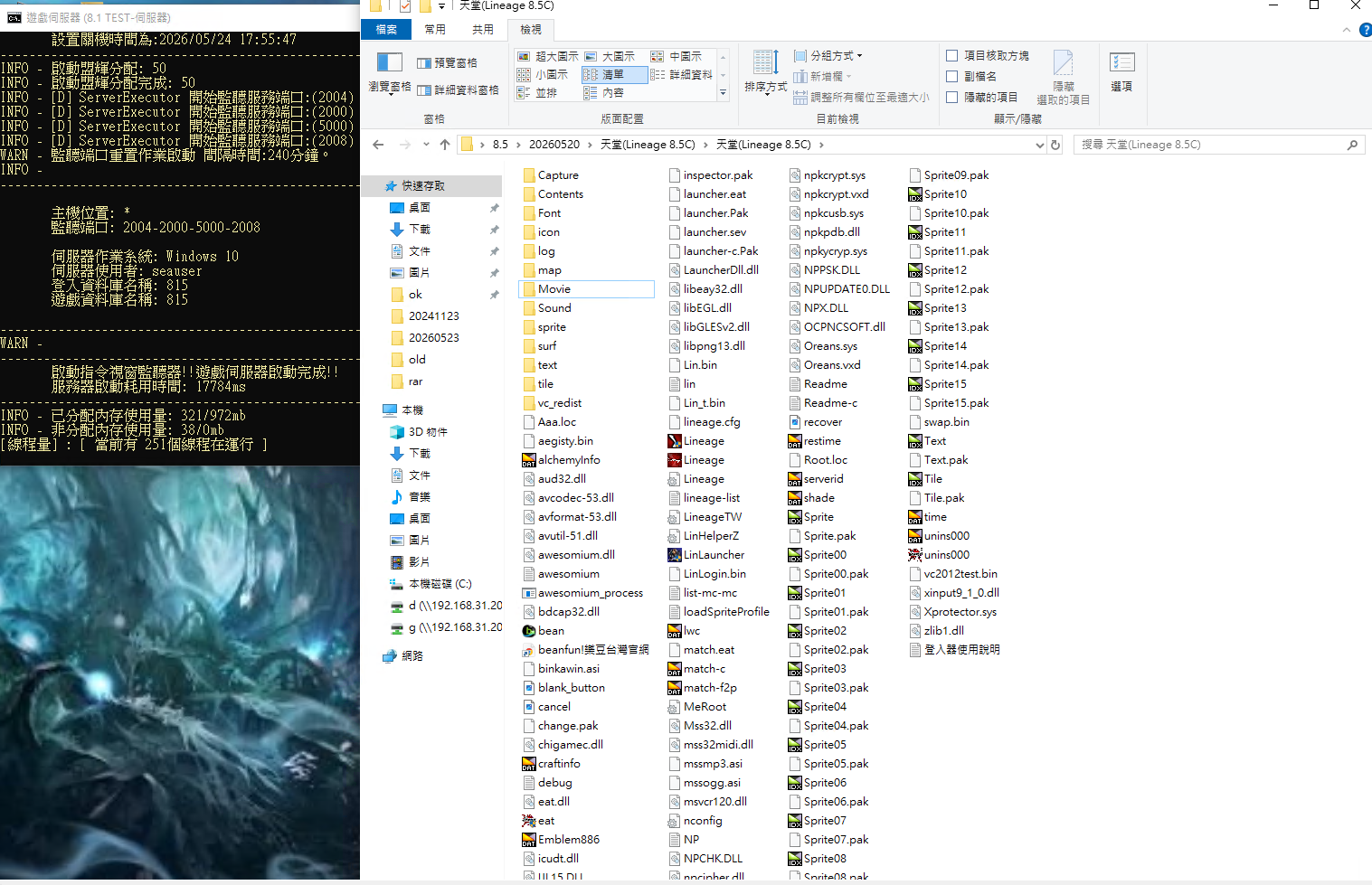Open Explorer help via question mark icon

tap(1365, 30)
